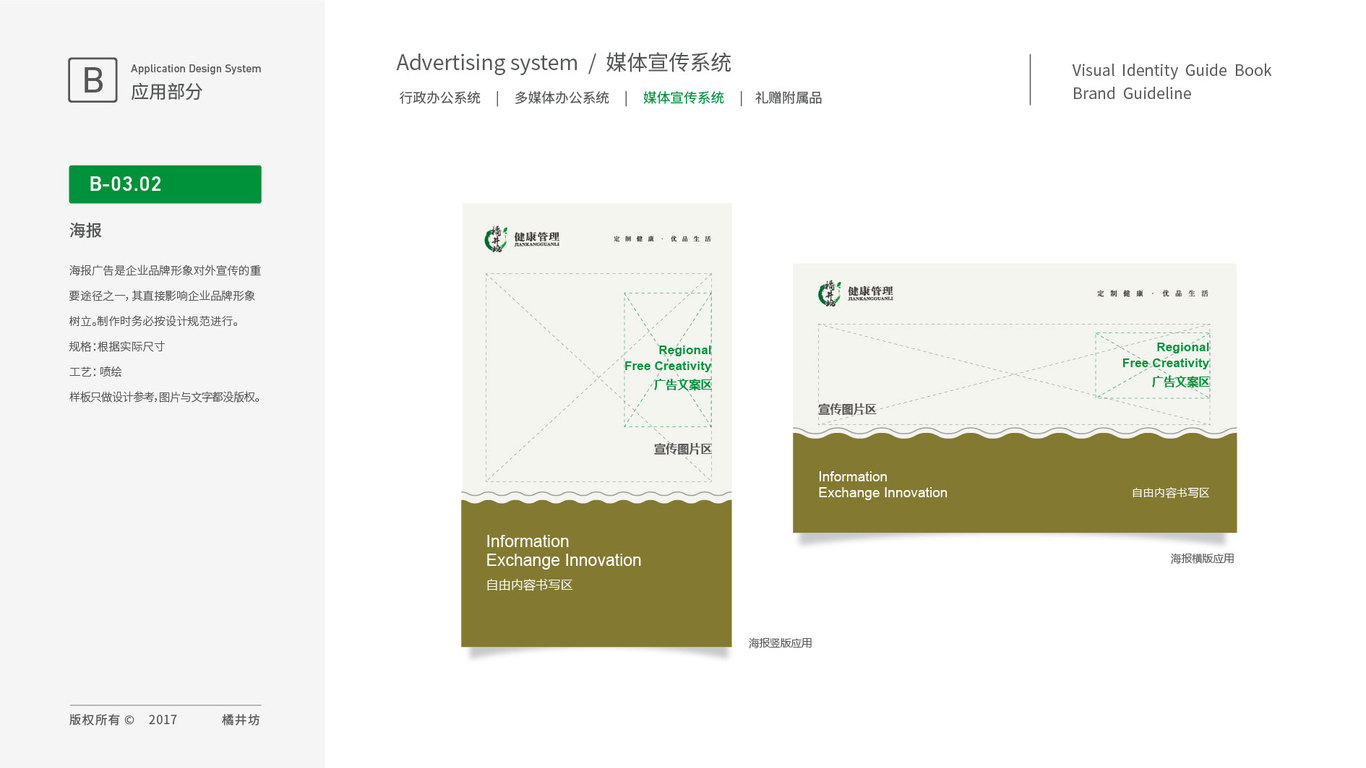Viewport: 1366px width, 768px height.
Task: Click the Advertising system page title
Action: (487, 62)
